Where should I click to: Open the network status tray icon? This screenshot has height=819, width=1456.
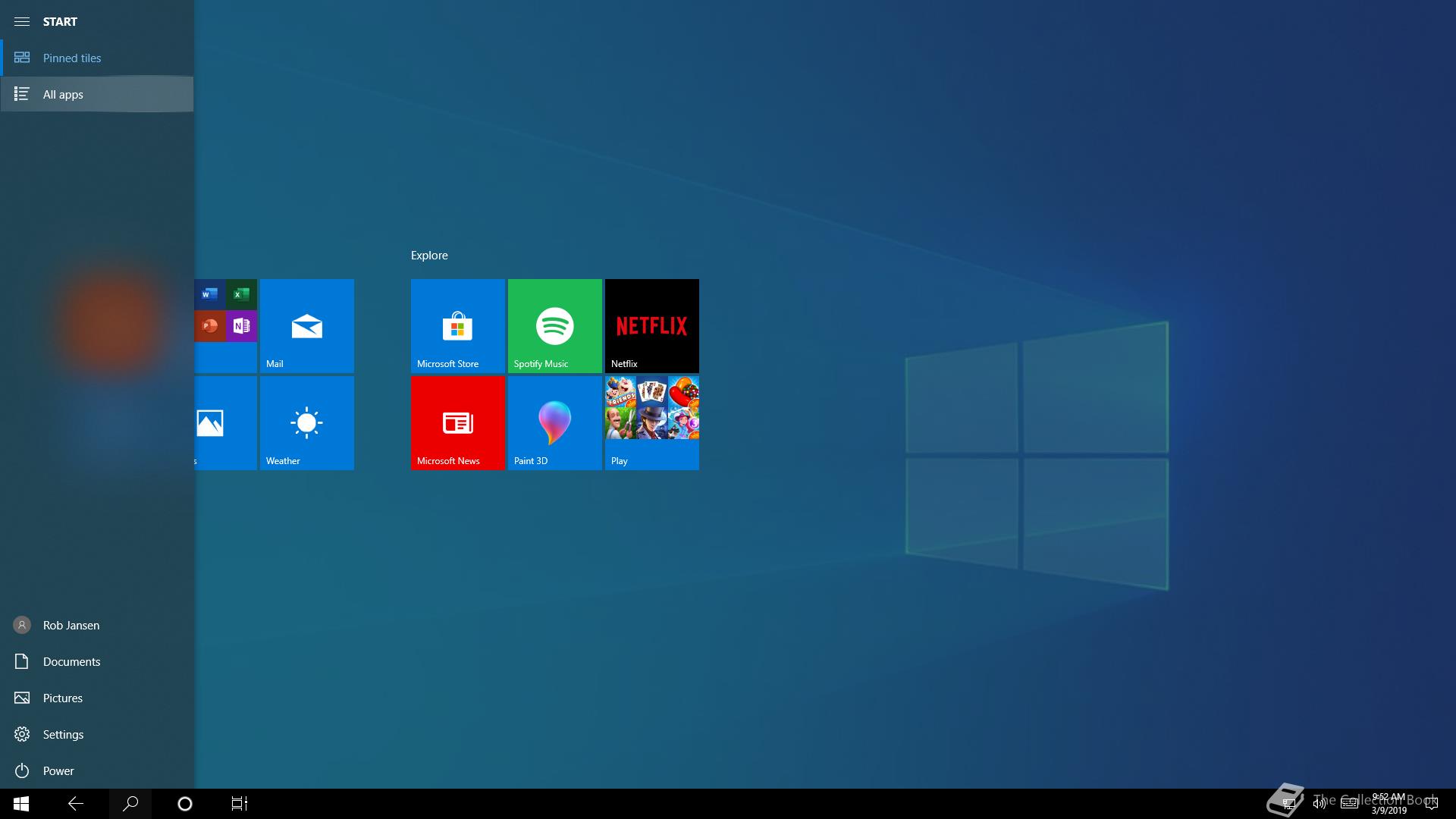pos(1288,804)
